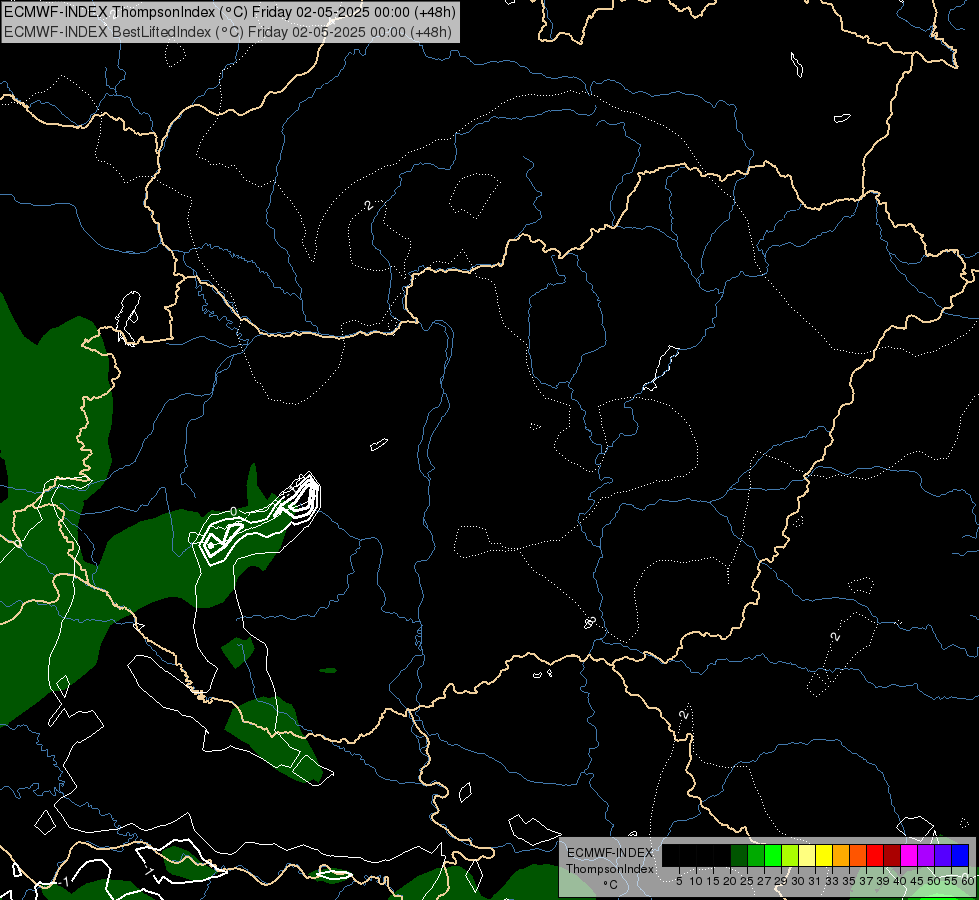Screen dimensions: 979x900
Task: Pick the violet 50–55 legend swatch
Action: tap(943, 856)
